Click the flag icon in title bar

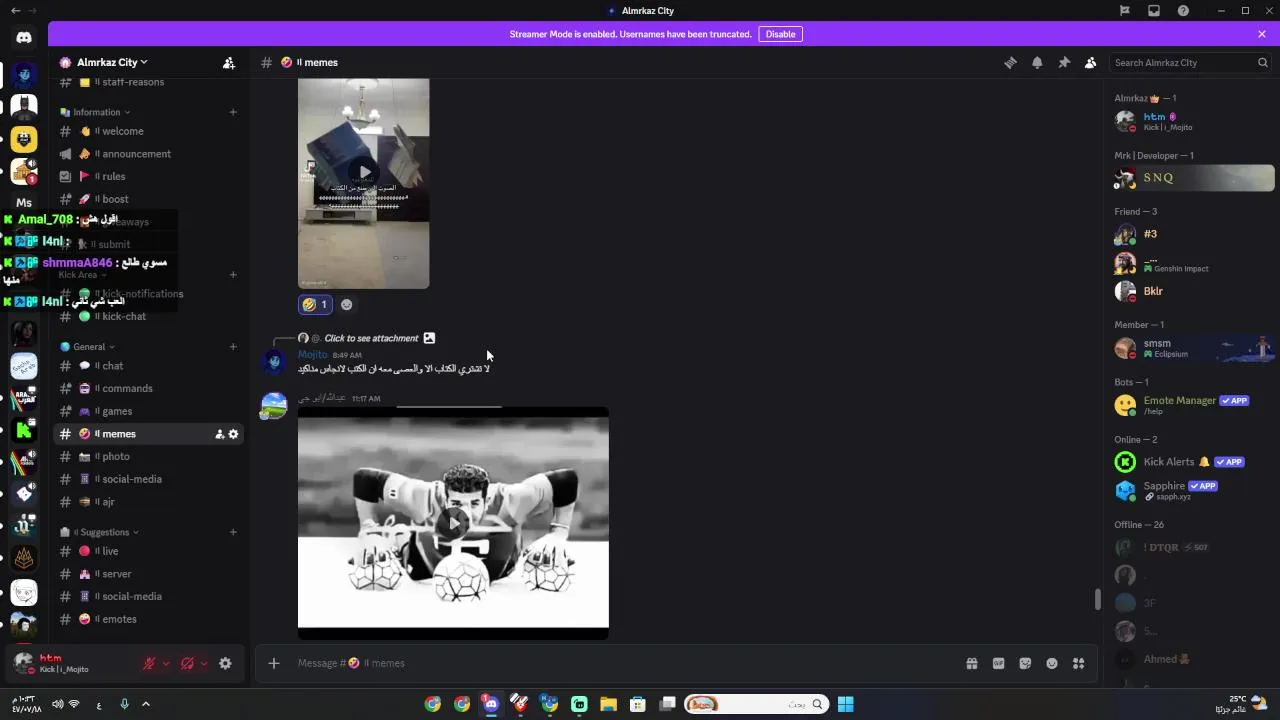pyautogui.click(x=1125, y=10)
